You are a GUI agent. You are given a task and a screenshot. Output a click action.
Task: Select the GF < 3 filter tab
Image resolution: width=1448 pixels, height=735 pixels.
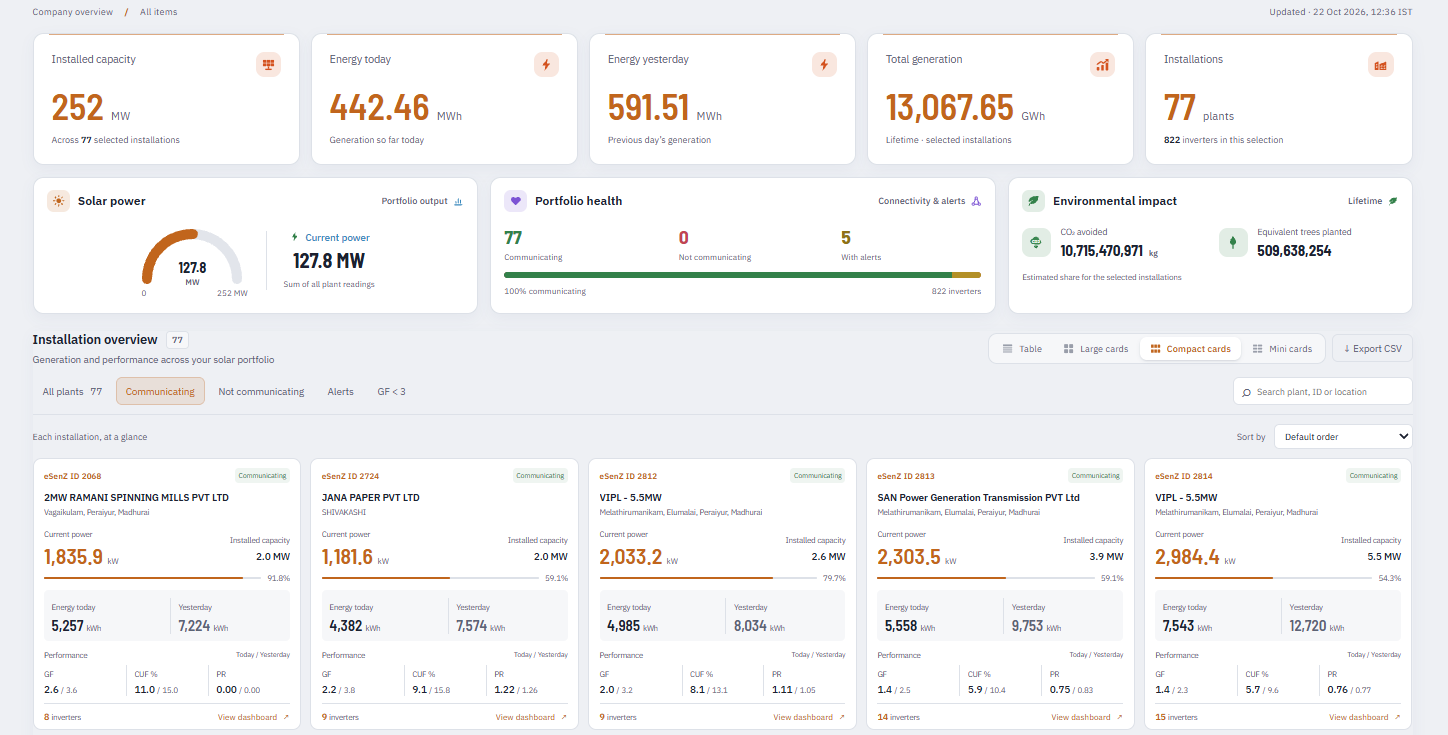[391, 392]
